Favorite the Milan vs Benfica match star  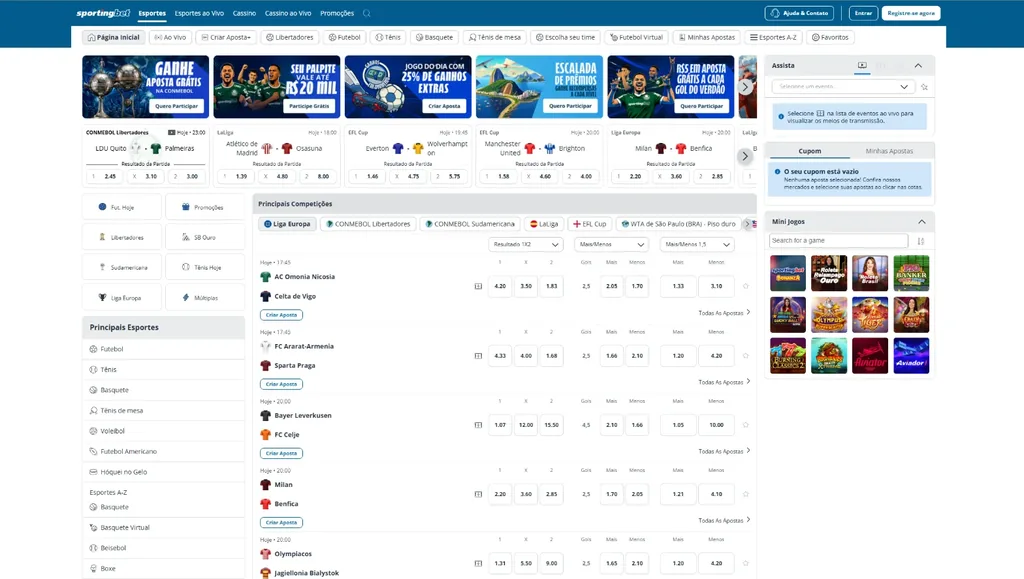(746, 494)
